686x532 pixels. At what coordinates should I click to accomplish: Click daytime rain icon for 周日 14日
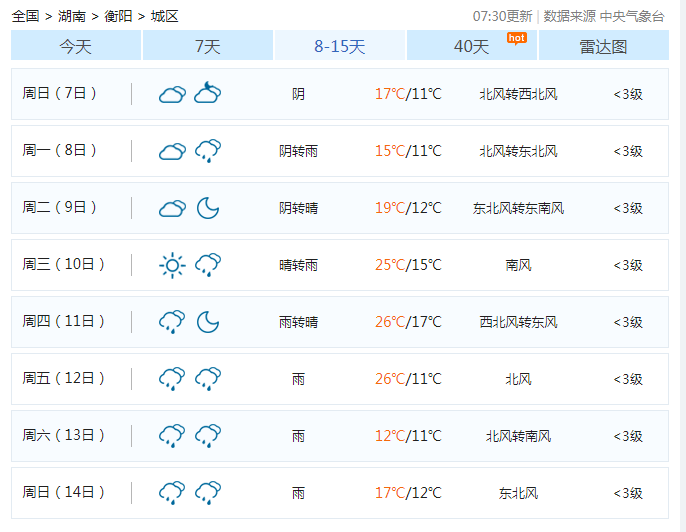point(172,493)
